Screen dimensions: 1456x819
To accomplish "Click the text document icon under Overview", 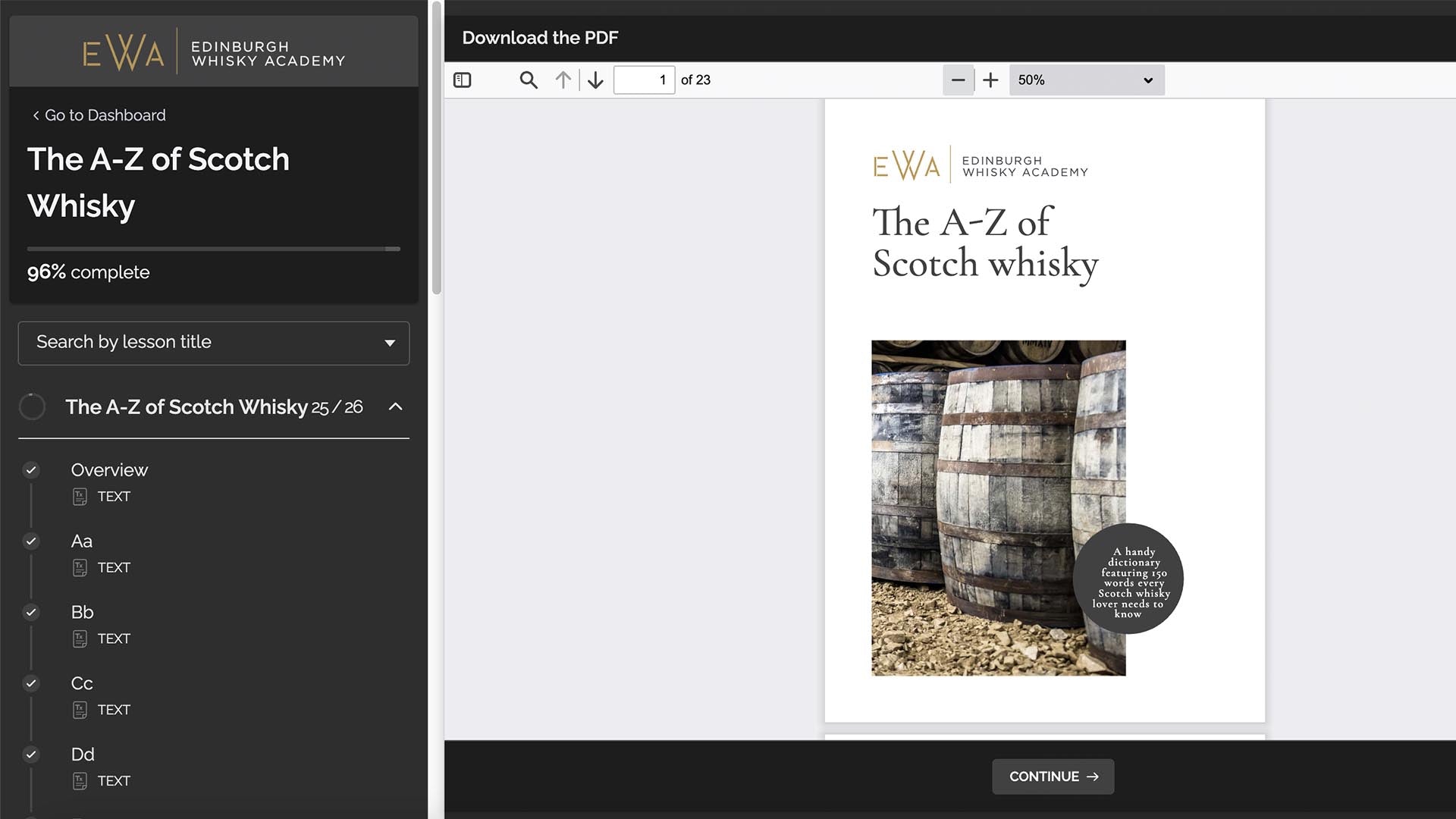I will point(80,497).
